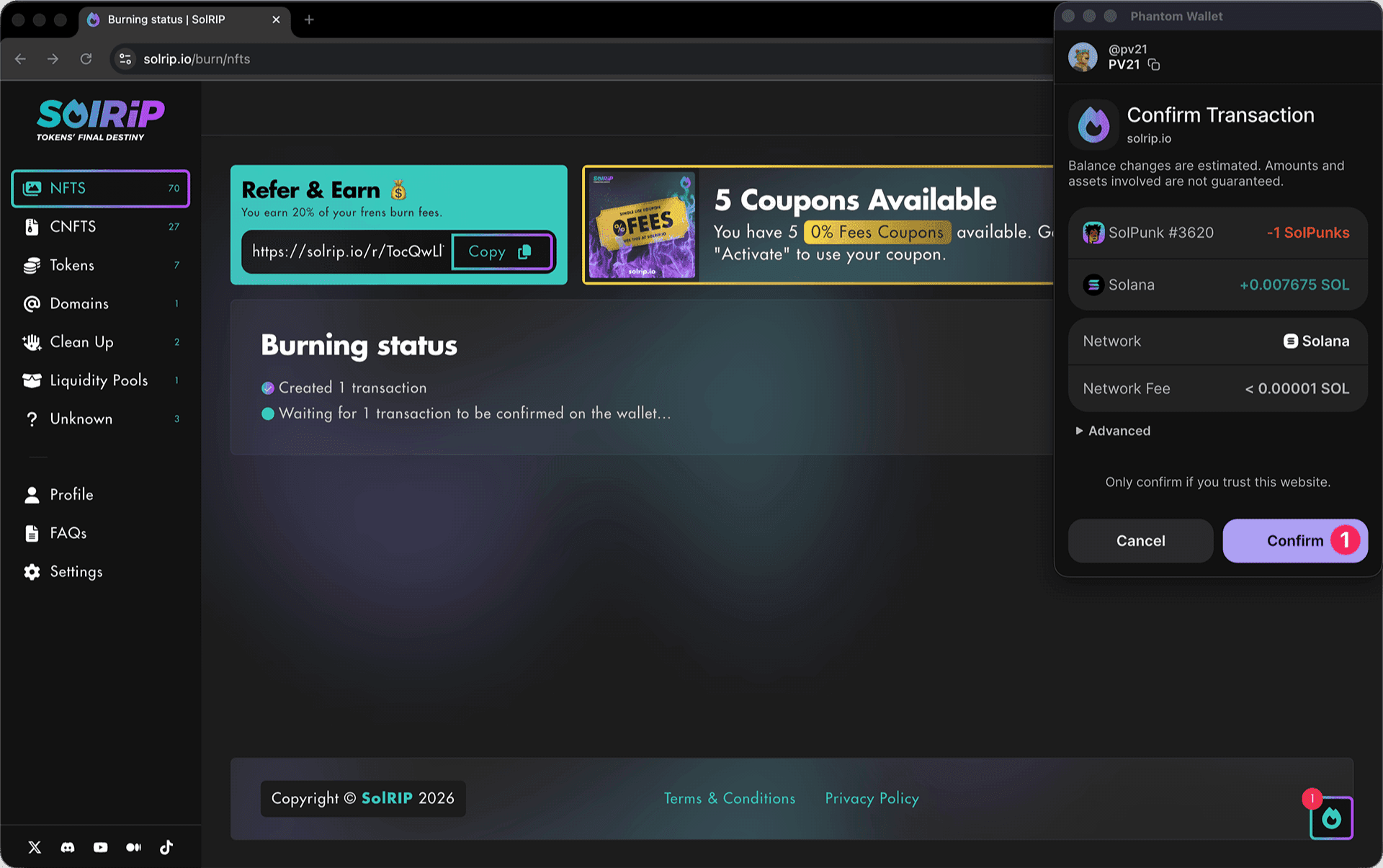Viewport: 1383px width, 868px height.
Task: Click the SolRIP flame icon in Phantom
Action: click(1093, 124)
